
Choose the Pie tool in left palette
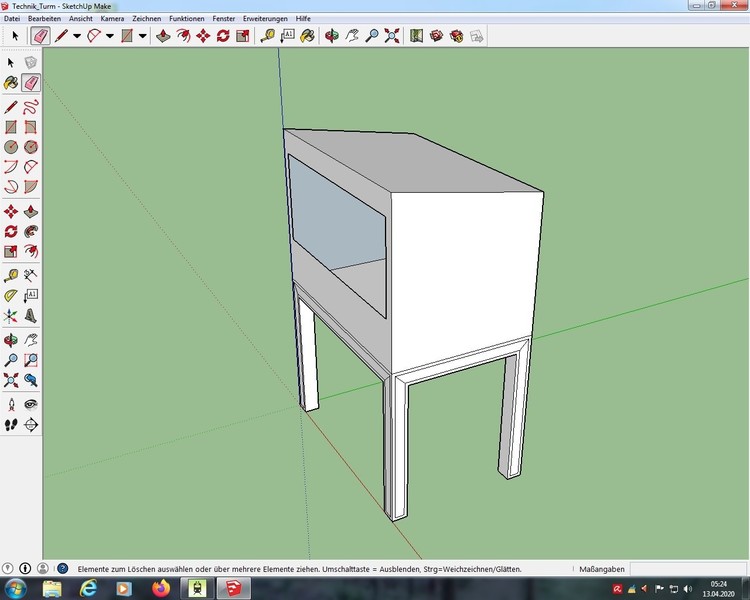click(x=31, y=187)
